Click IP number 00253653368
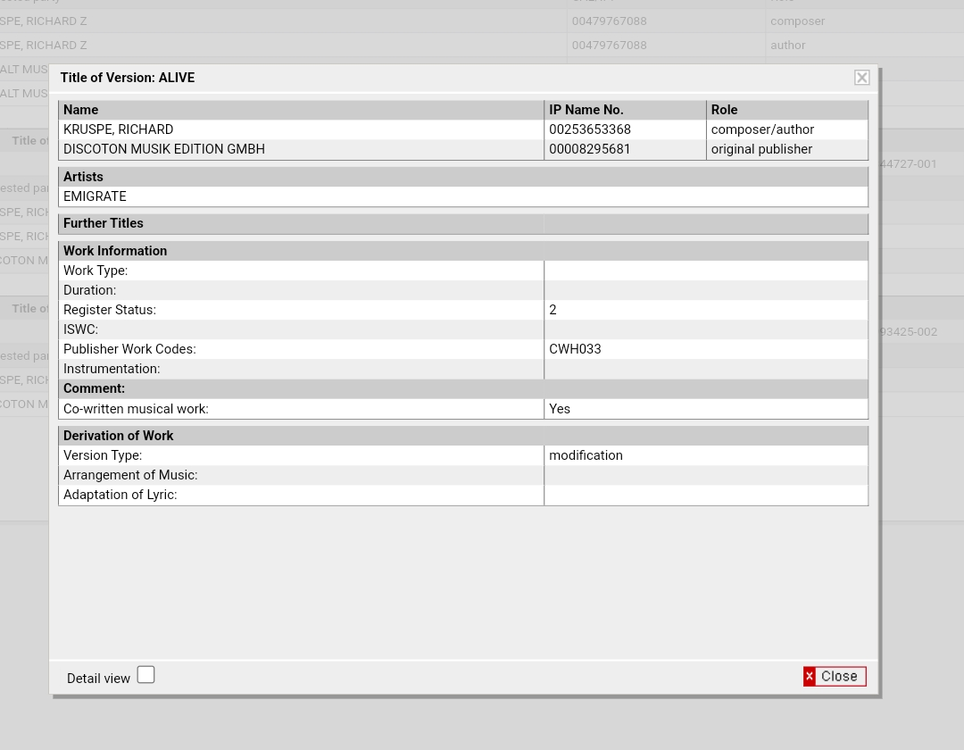Screen dimensions: 964x750 [590, 130]
